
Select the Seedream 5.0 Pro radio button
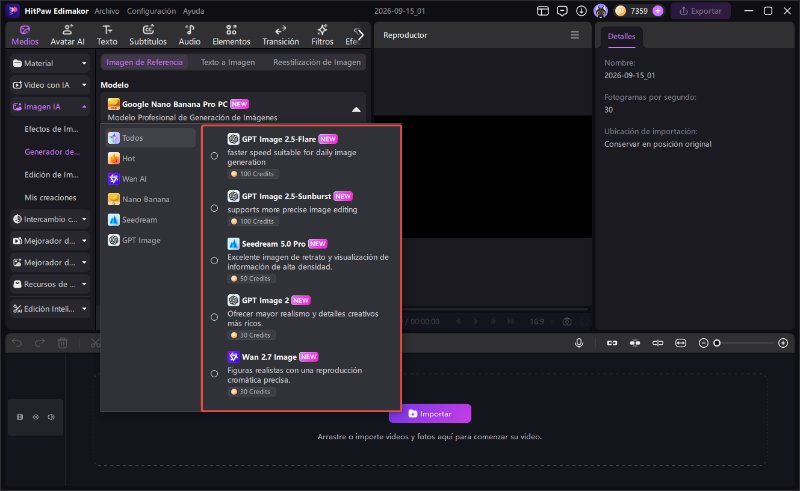coord(214,260)
